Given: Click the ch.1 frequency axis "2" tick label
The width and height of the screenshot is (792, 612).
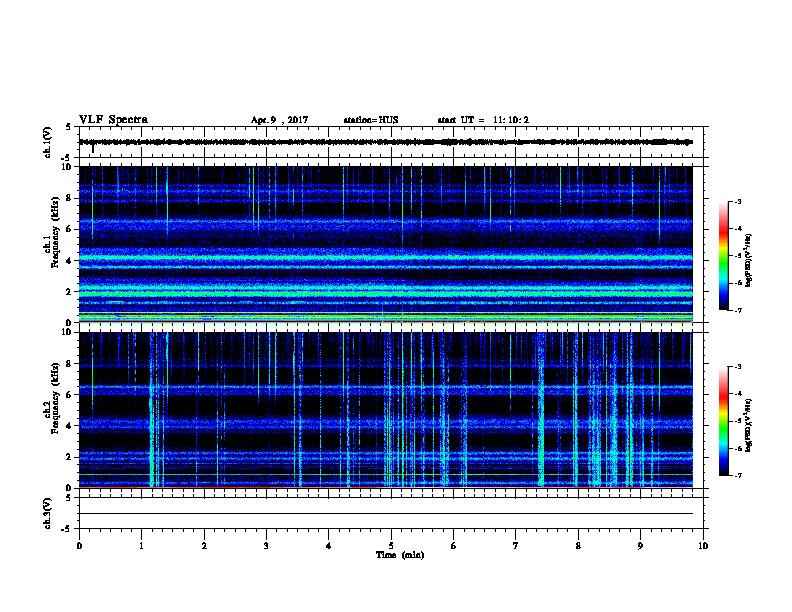Looking at the screenshot, I should pos(69,291).
